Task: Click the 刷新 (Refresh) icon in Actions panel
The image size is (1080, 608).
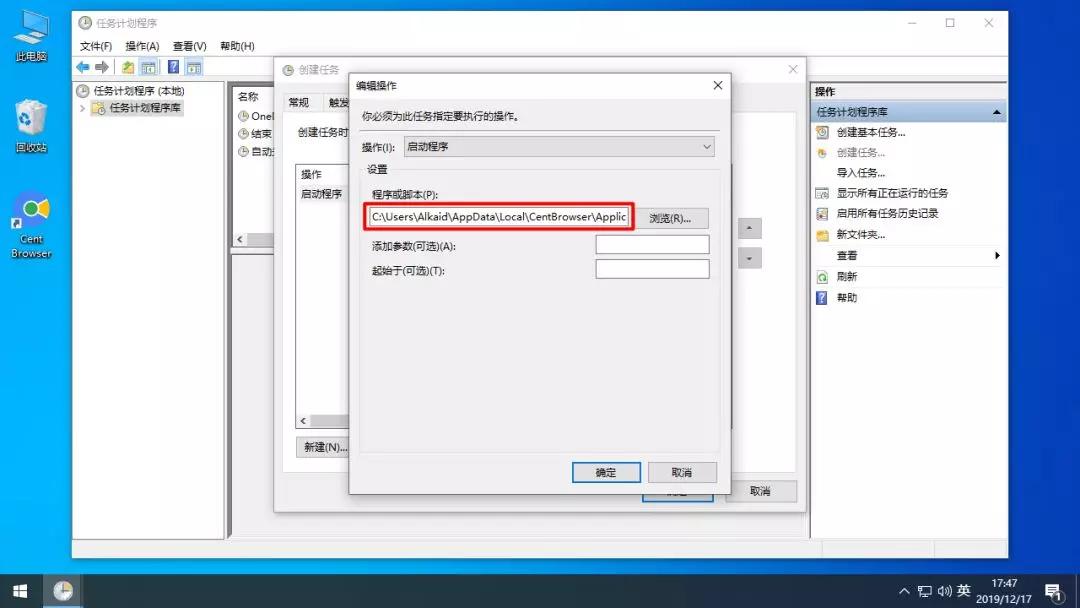Action: pyautogui.click(x=823, y=276)
